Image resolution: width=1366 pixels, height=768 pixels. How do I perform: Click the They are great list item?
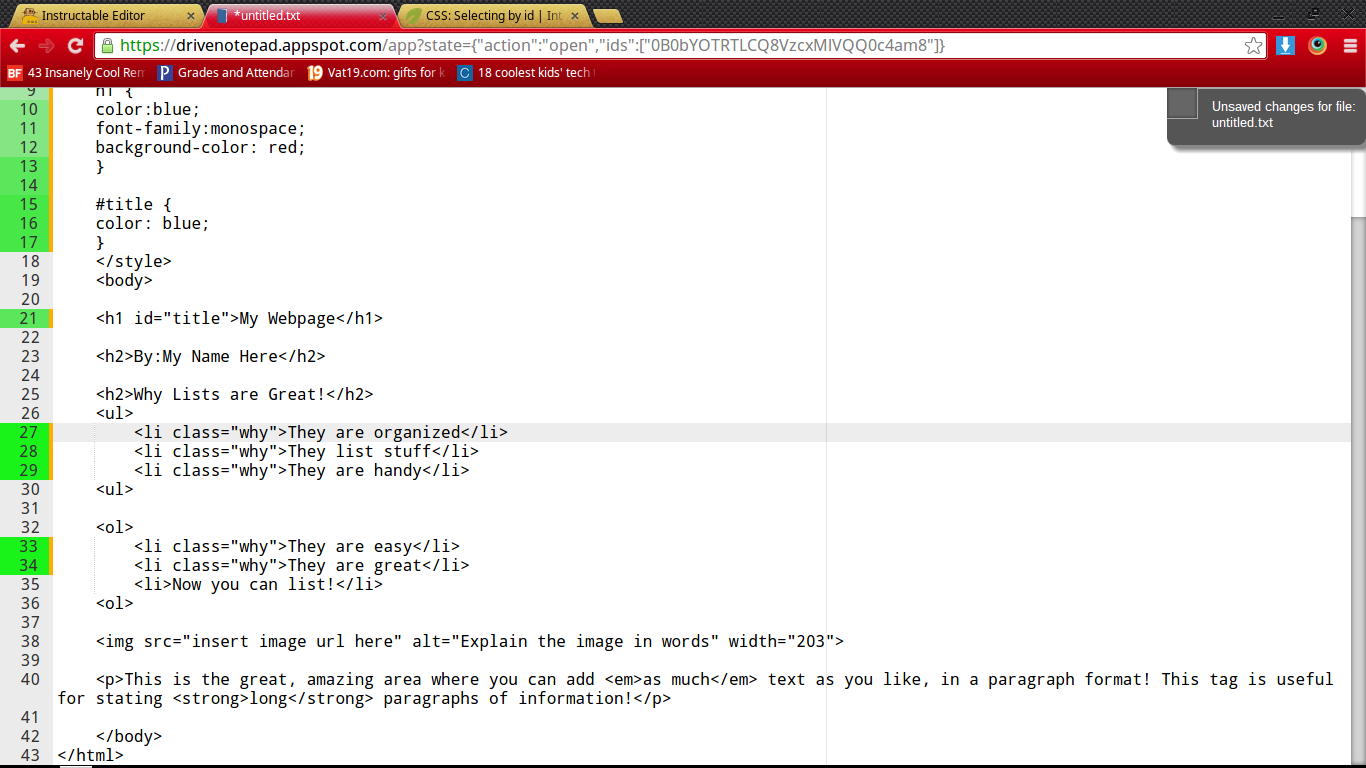point(301,565)
